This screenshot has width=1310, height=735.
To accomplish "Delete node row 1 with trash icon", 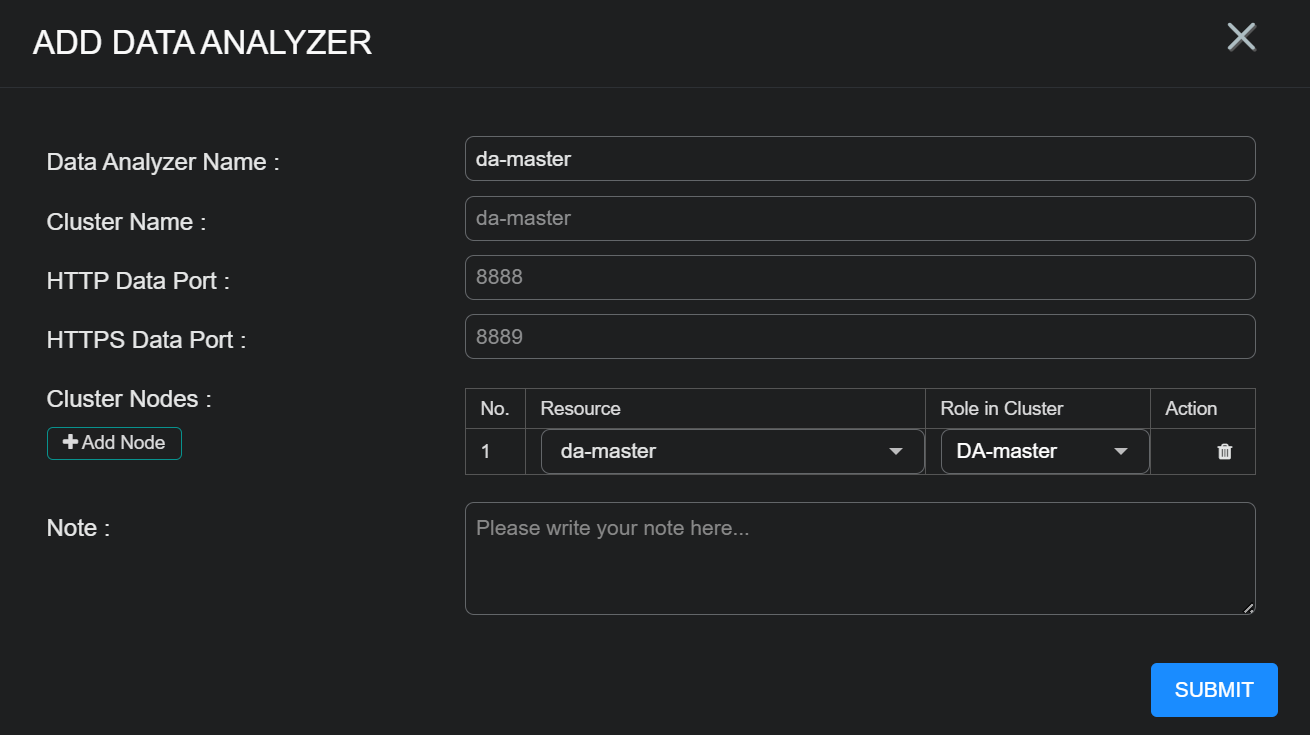I will click(1224, 452).
